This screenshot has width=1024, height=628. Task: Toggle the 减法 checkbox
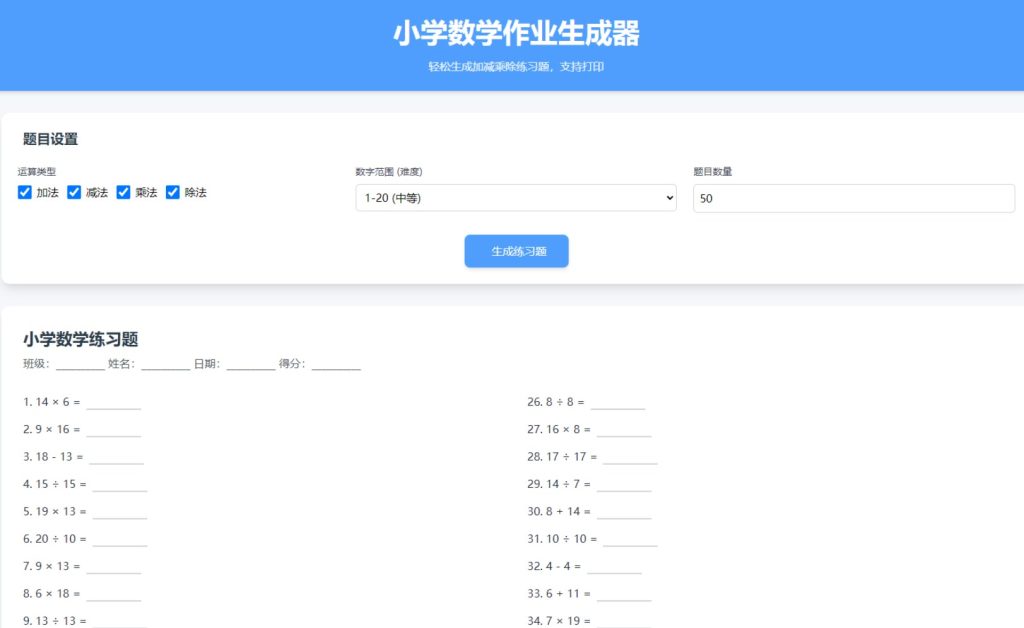tap(74, 192)
